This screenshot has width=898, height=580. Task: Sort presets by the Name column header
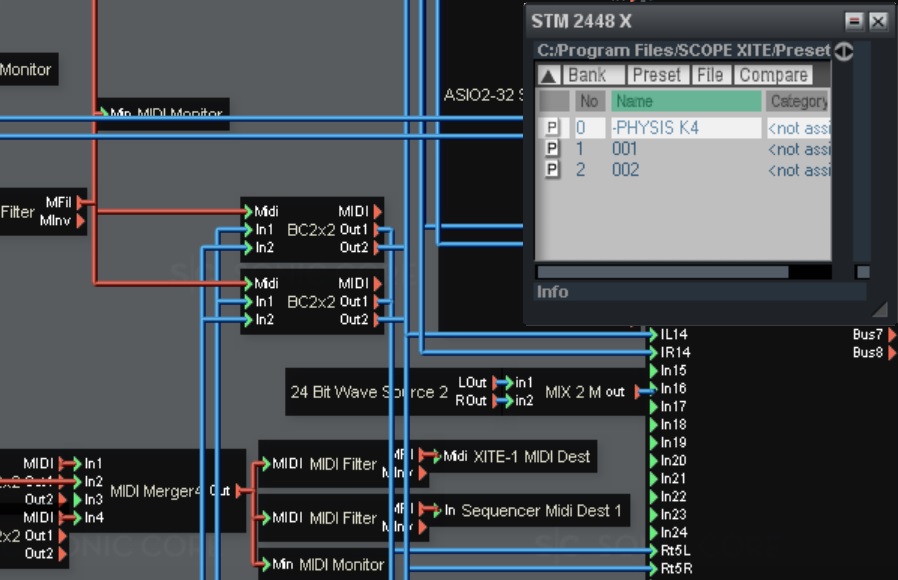686,101
